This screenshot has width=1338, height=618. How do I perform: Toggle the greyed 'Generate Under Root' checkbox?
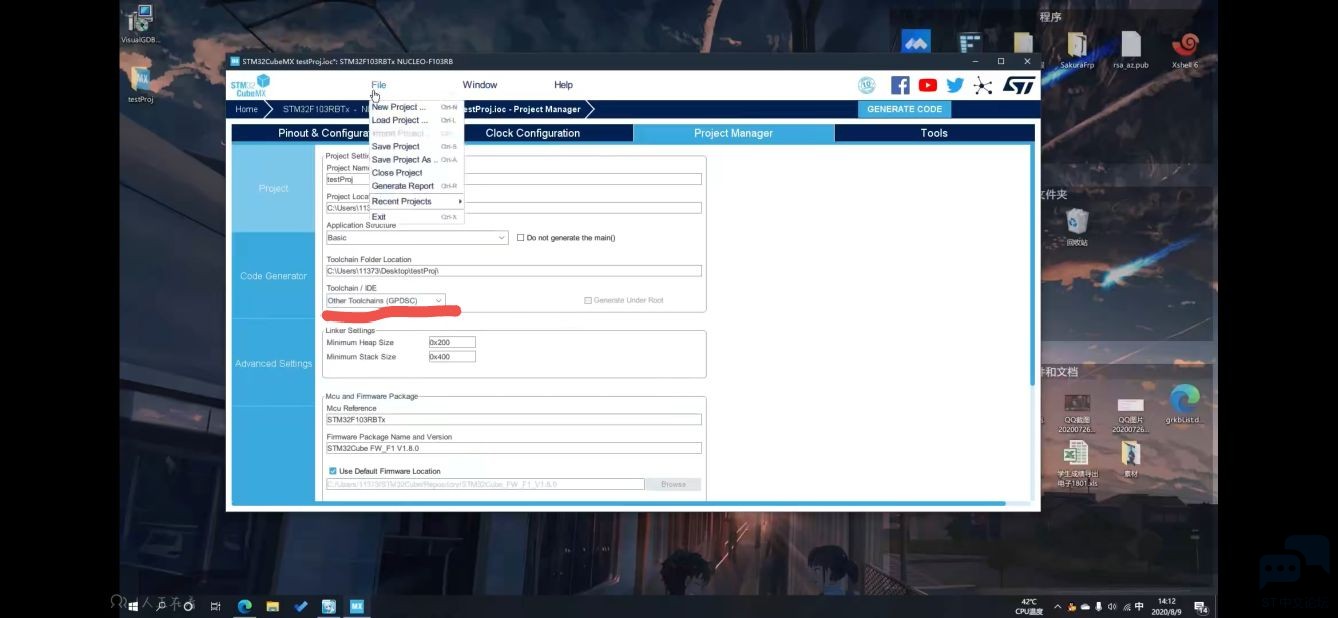(x=588, y=300)
